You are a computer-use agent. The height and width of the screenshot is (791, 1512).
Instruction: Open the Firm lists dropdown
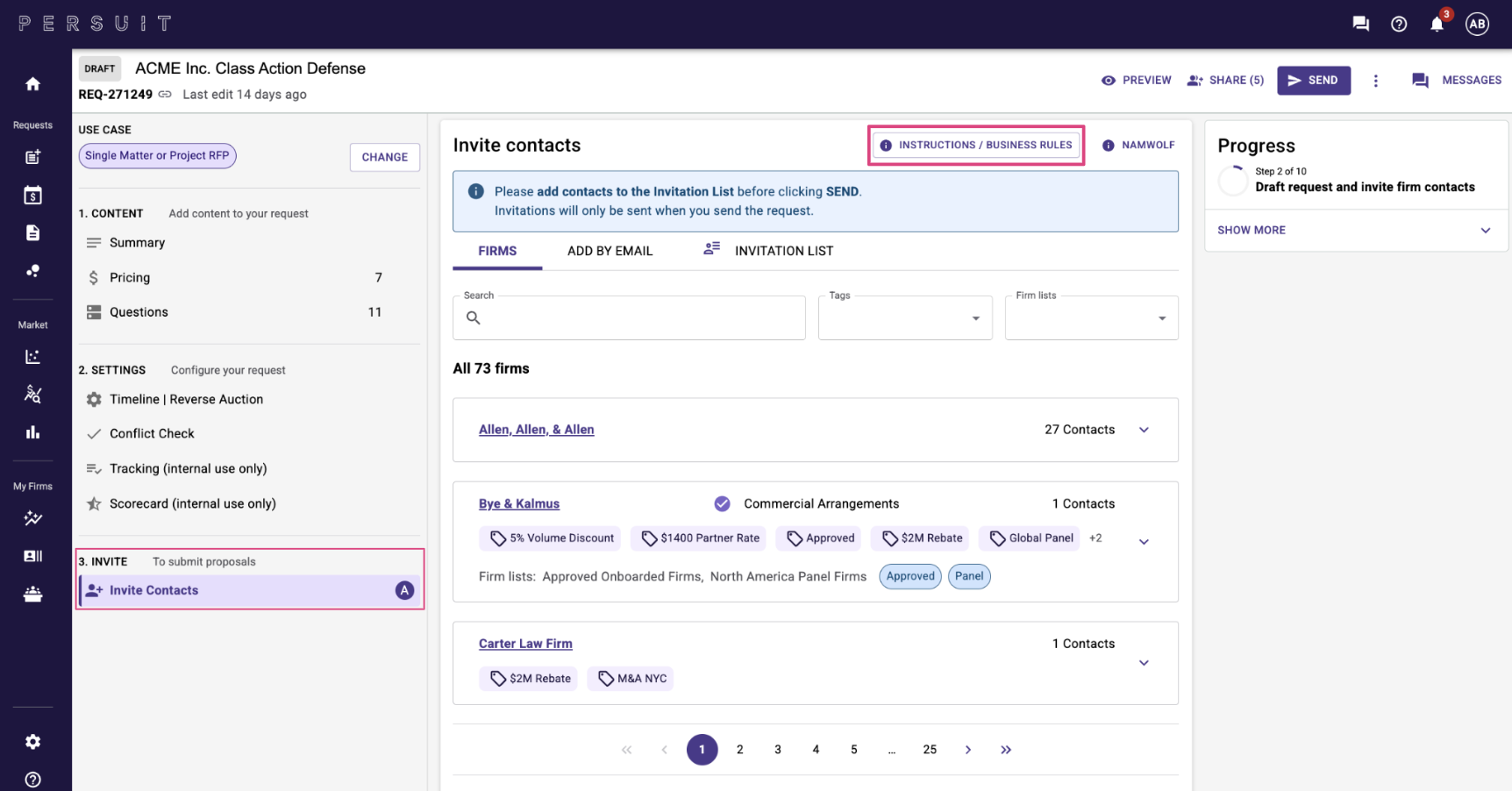pyautogui.click(x=1091, y=317)
